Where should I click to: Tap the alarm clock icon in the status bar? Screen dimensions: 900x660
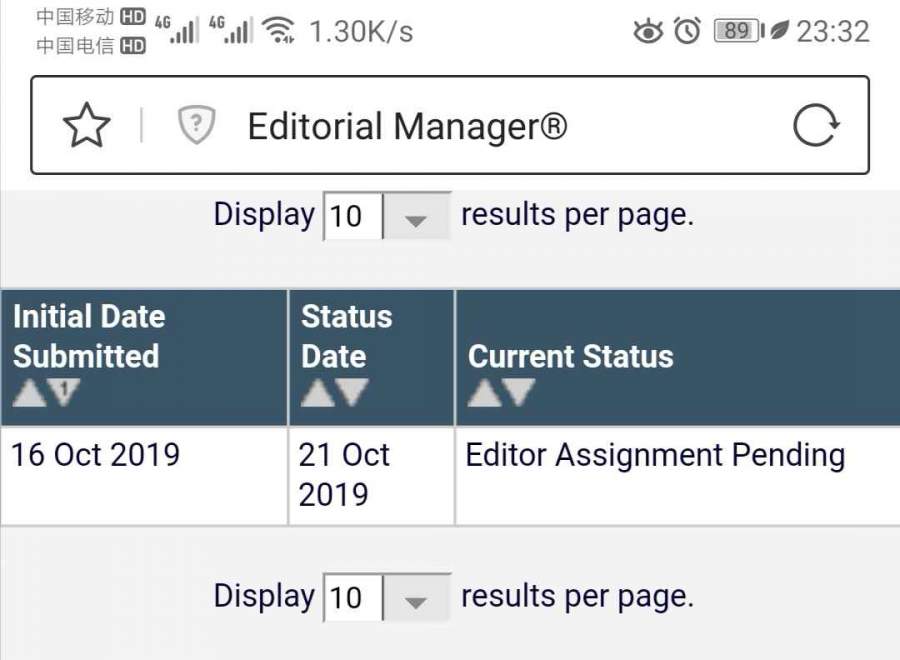coord(687,32)
